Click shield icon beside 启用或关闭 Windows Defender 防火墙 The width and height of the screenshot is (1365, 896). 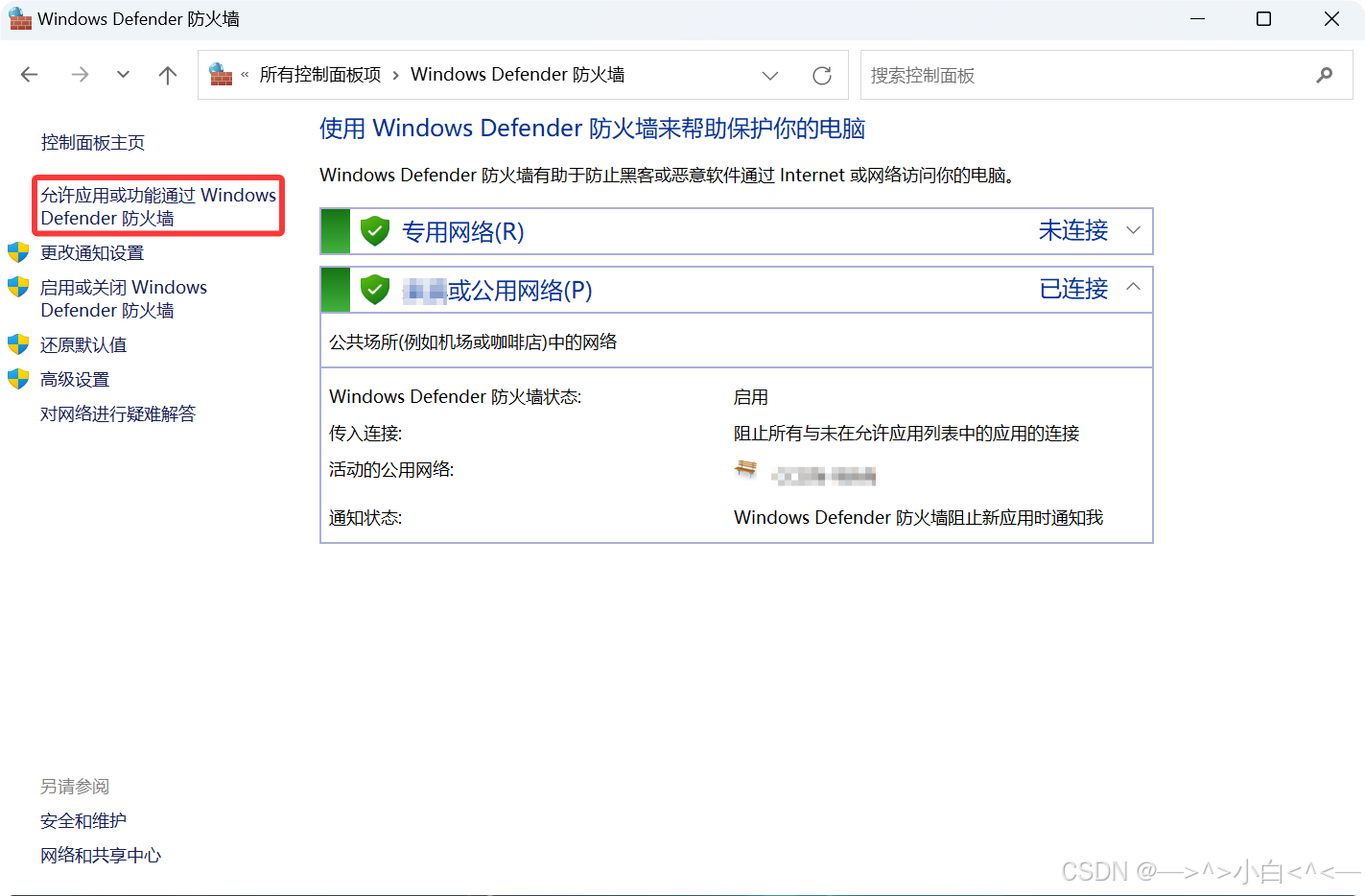click(x=18, y=287)
